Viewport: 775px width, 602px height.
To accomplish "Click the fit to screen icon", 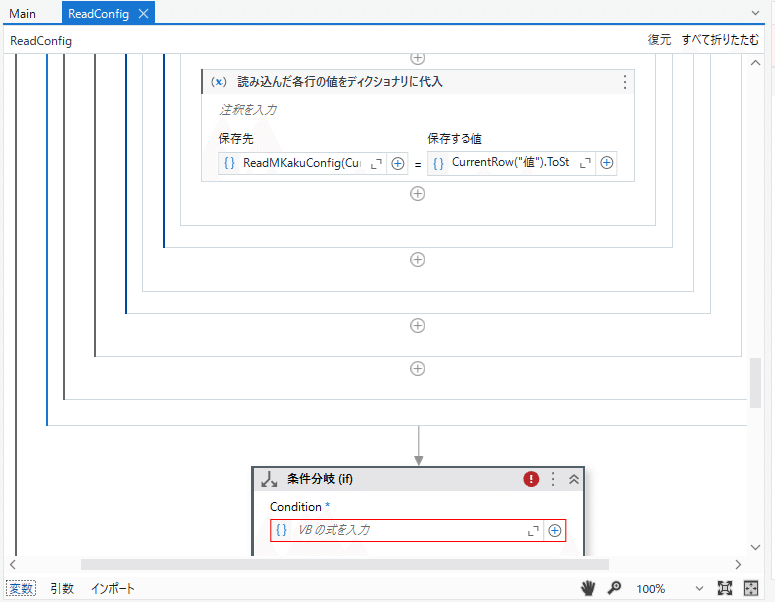I will 725,588.
